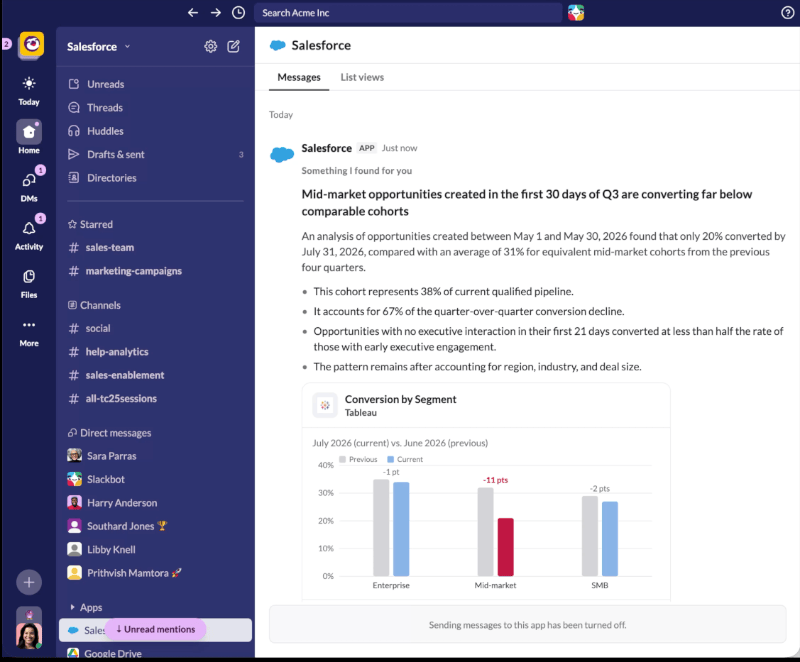This screenshot has height=662, width=800.
Task: Switch to the Messages tab
Action: (x=299, y=77)
